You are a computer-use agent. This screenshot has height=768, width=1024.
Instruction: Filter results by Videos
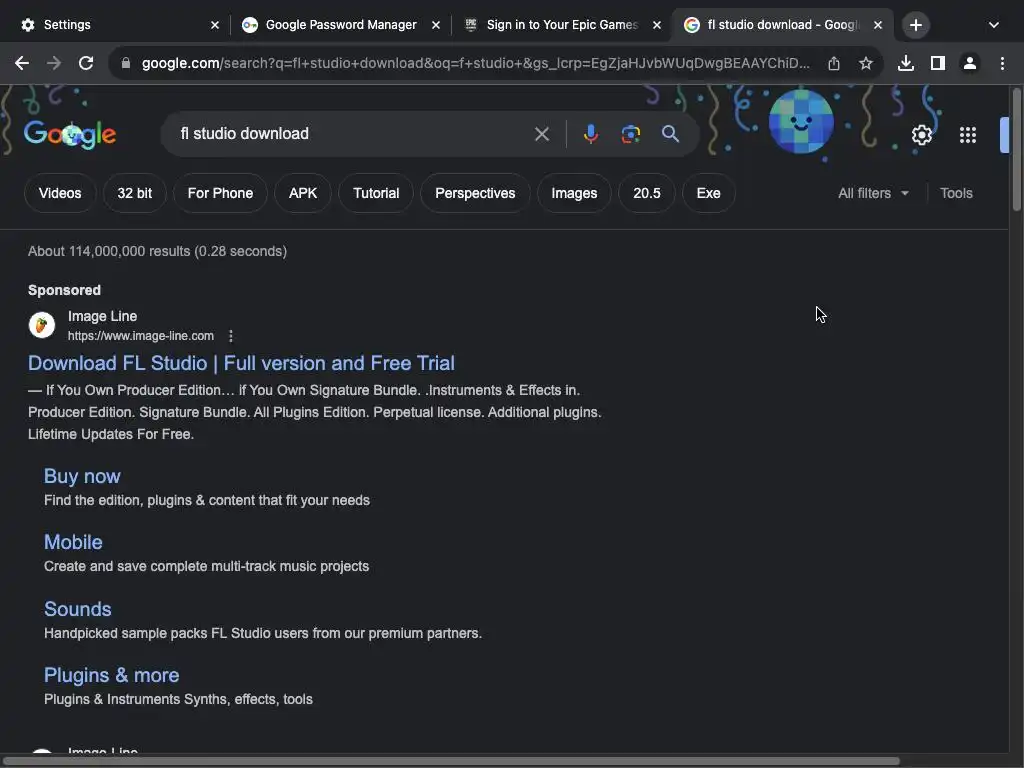click(x=60, y=193)
